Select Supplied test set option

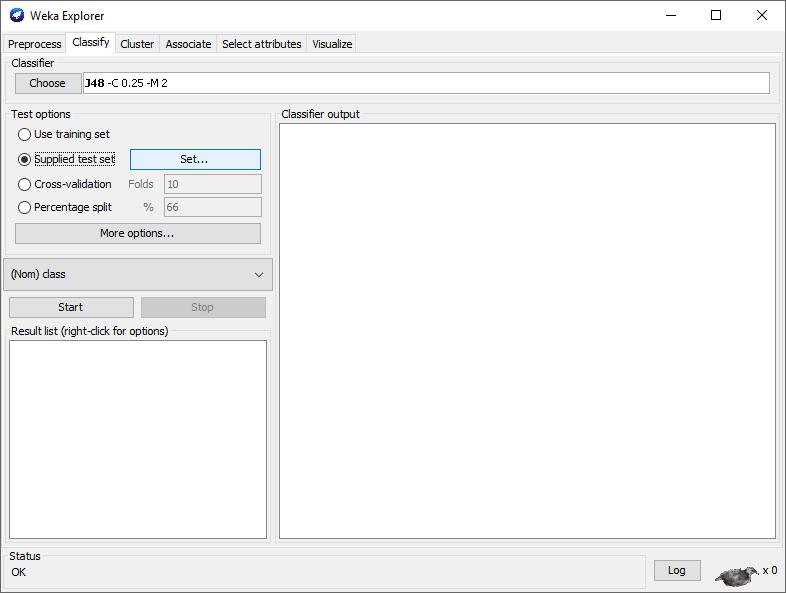click(x=67, y=159)
